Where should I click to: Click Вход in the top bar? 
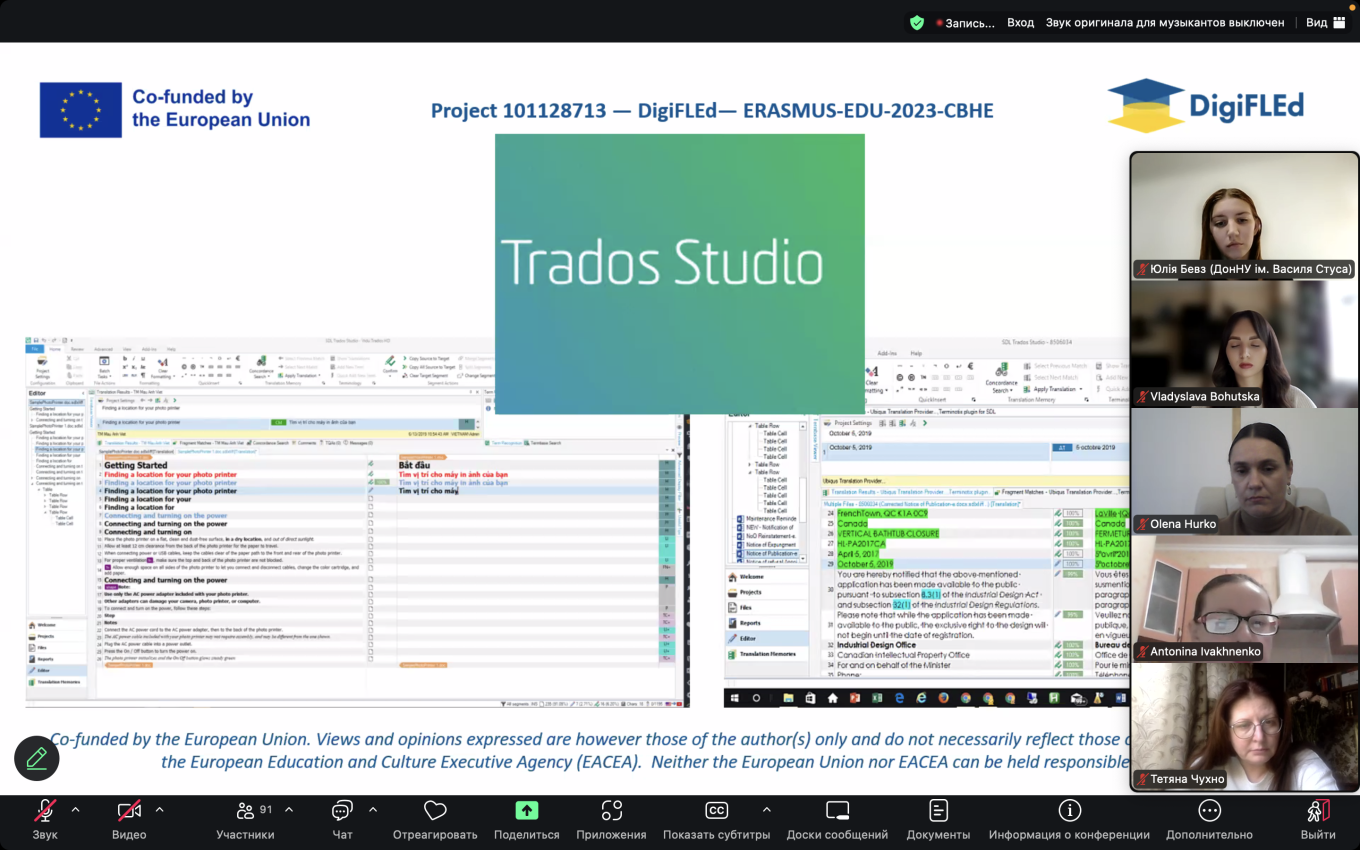1020,22
